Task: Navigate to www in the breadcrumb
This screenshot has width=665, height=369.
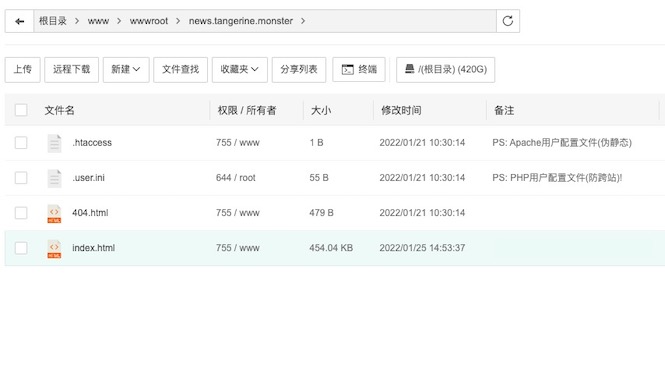Action: (98, 21)
